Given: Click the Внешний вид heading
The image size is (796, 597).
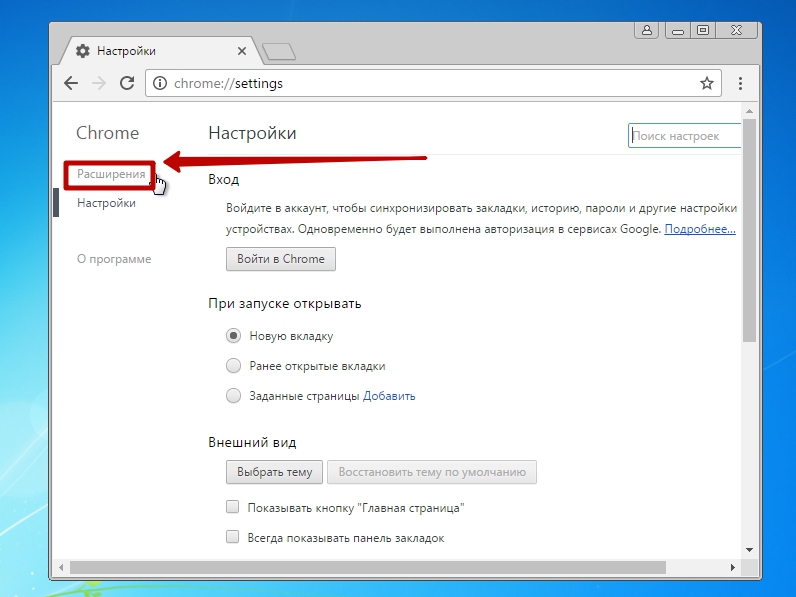Looking at the screenshot, I should 252,442.
